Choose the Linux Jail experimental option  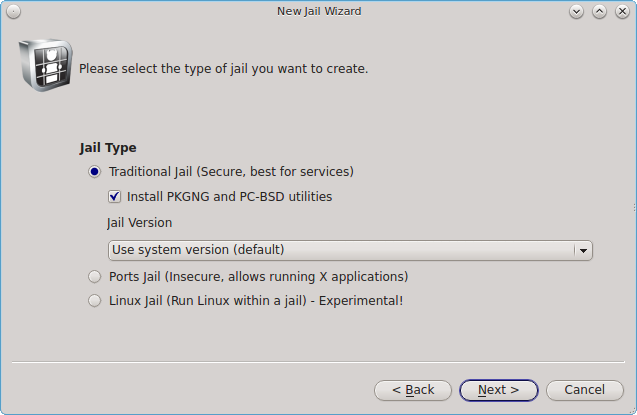tap(95, 301)
